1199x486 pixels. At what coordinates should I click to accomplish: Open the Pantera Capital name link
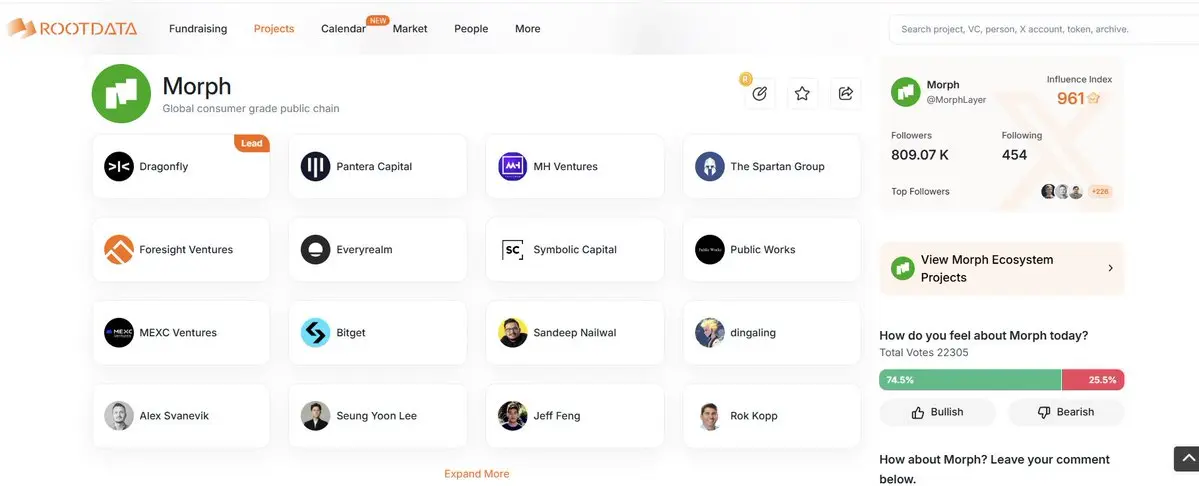coord(374,167)
